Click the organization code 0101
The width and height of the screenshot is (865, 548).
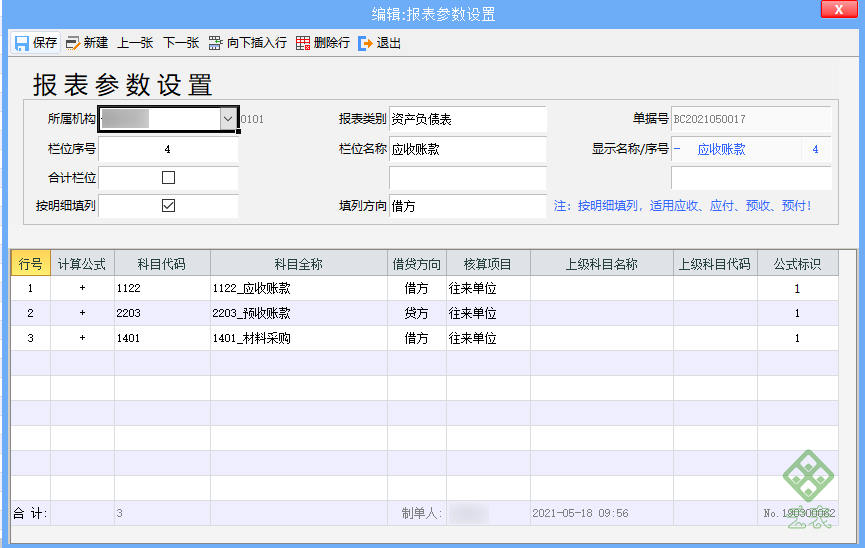click(x=252, y=119)
